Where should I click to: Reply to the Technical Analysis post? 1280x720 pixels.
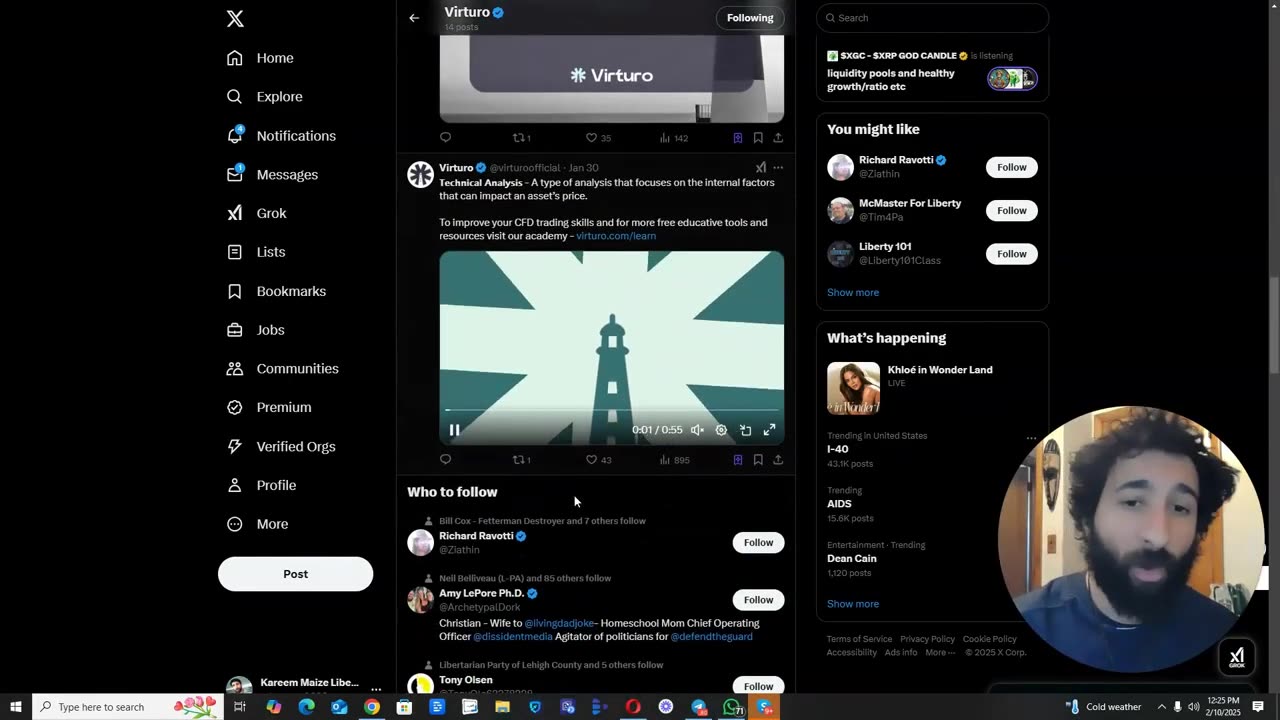[446, 460]
